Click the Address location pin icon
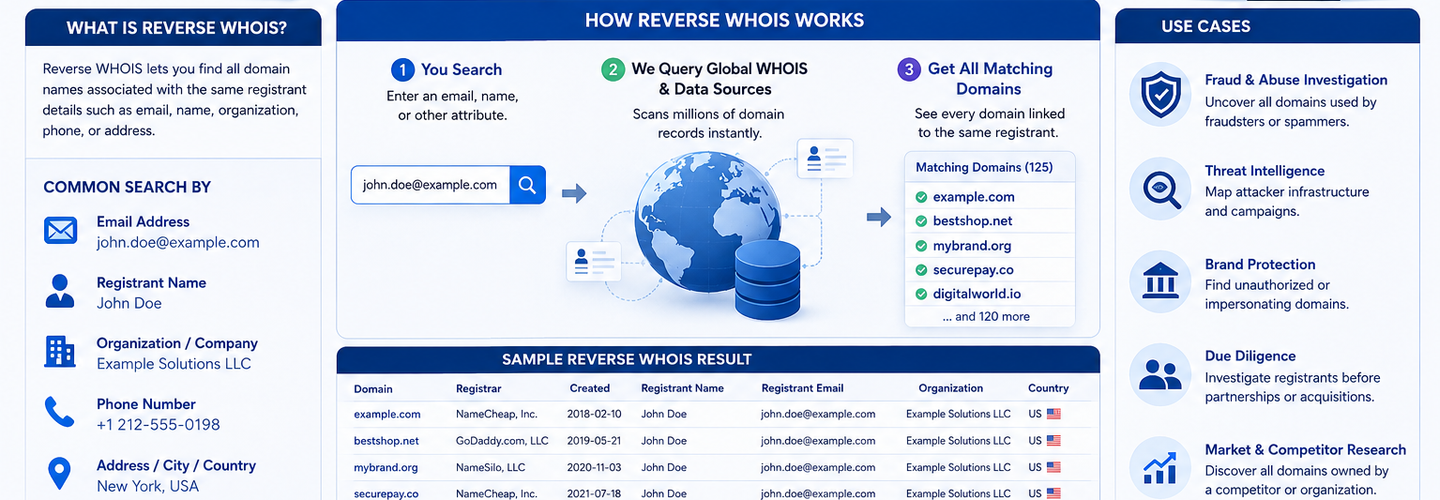 click(60, 474)
